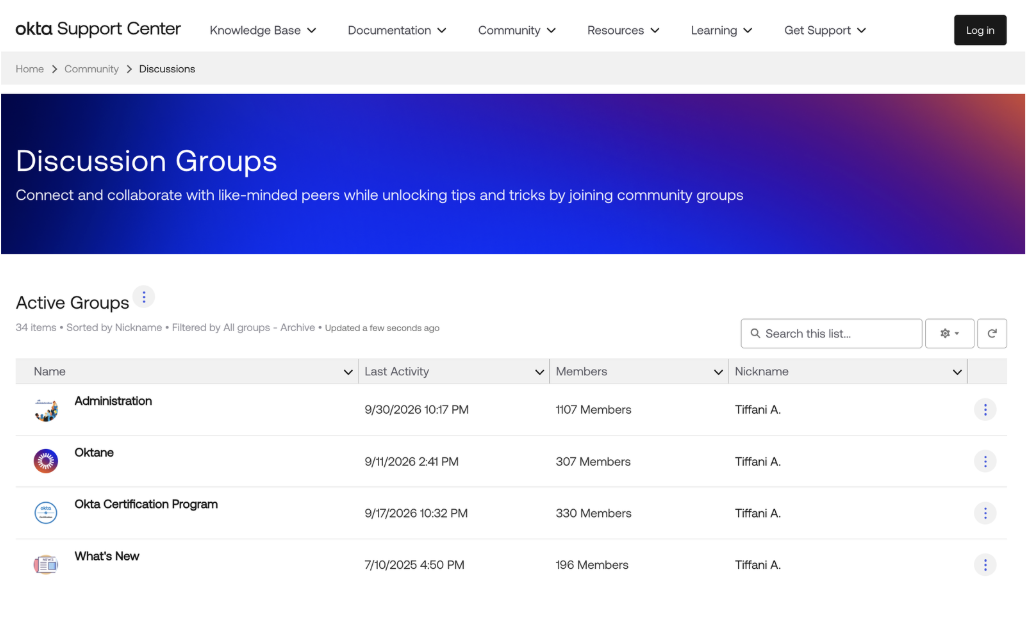Click the 9/30/2026 10:17 PM activity cell

pos(417,410)
